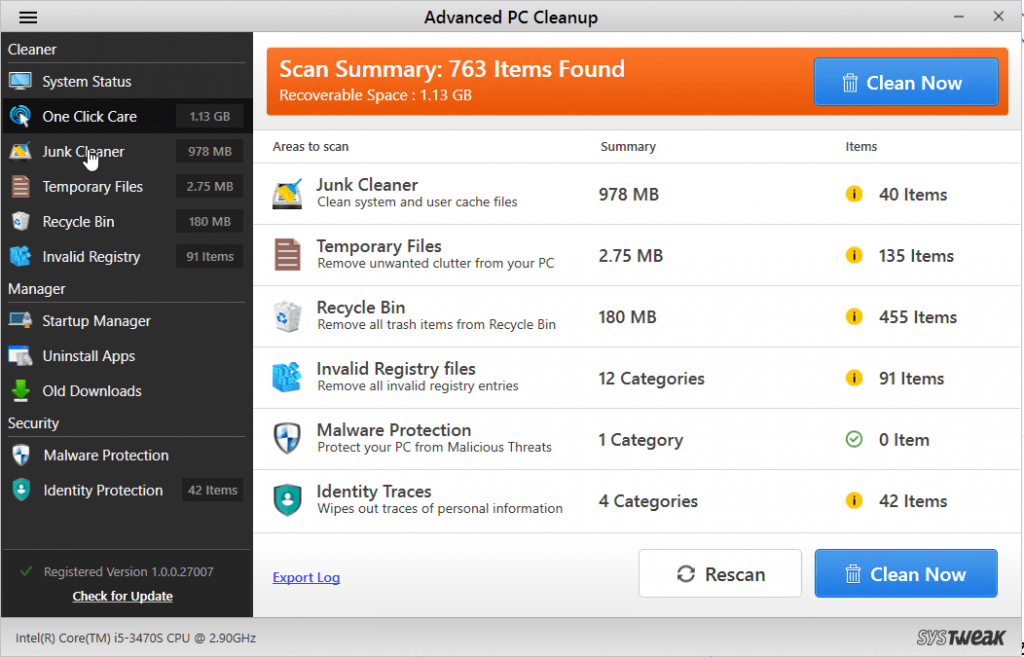Click the Identity Traces shield icon in list
The width and height of the screenshot is (1024, 657).
pos(287,500)
